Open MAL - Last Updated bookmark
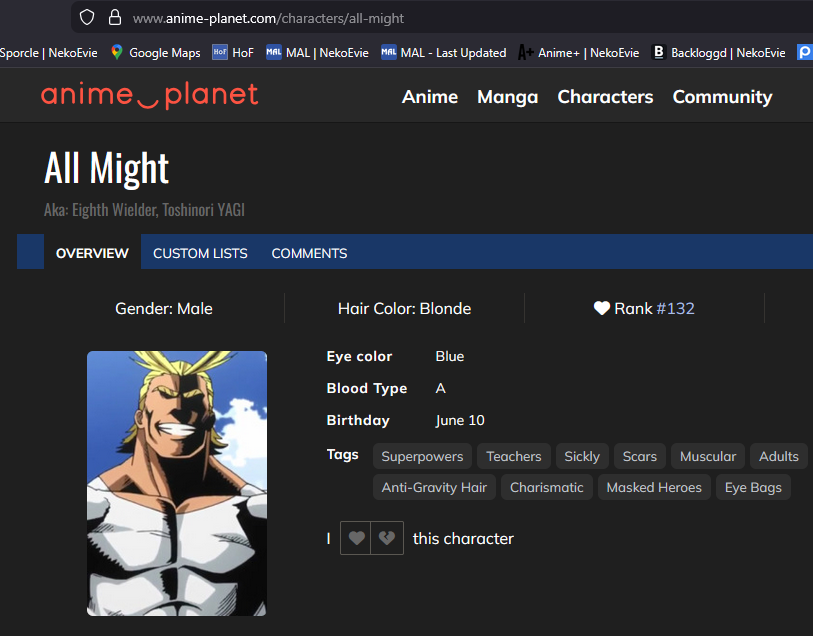This screenshot has height=636, width=813. [444, 52]
